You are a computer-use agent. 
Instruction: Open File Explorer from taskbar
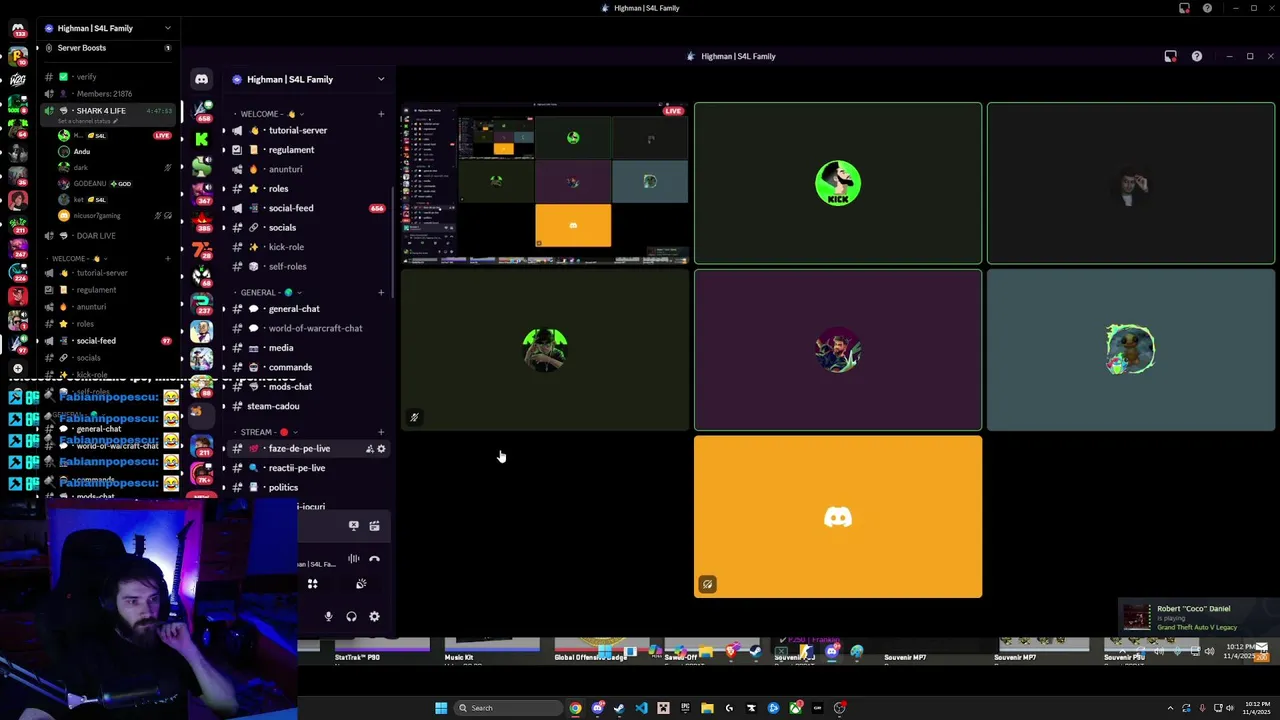[707, 708]
